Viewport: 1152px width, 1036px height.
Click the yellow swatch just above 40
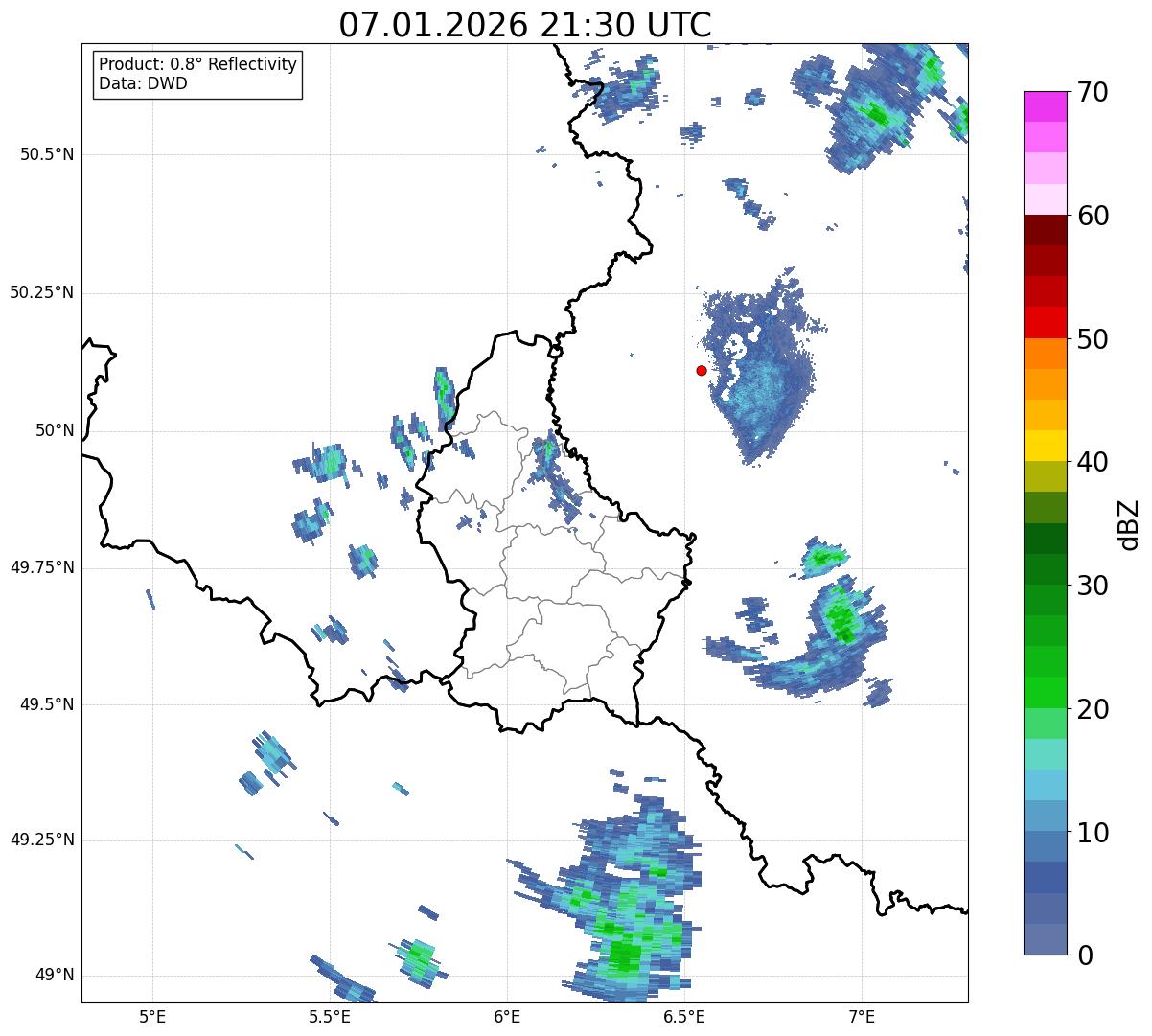[1045, 447]
